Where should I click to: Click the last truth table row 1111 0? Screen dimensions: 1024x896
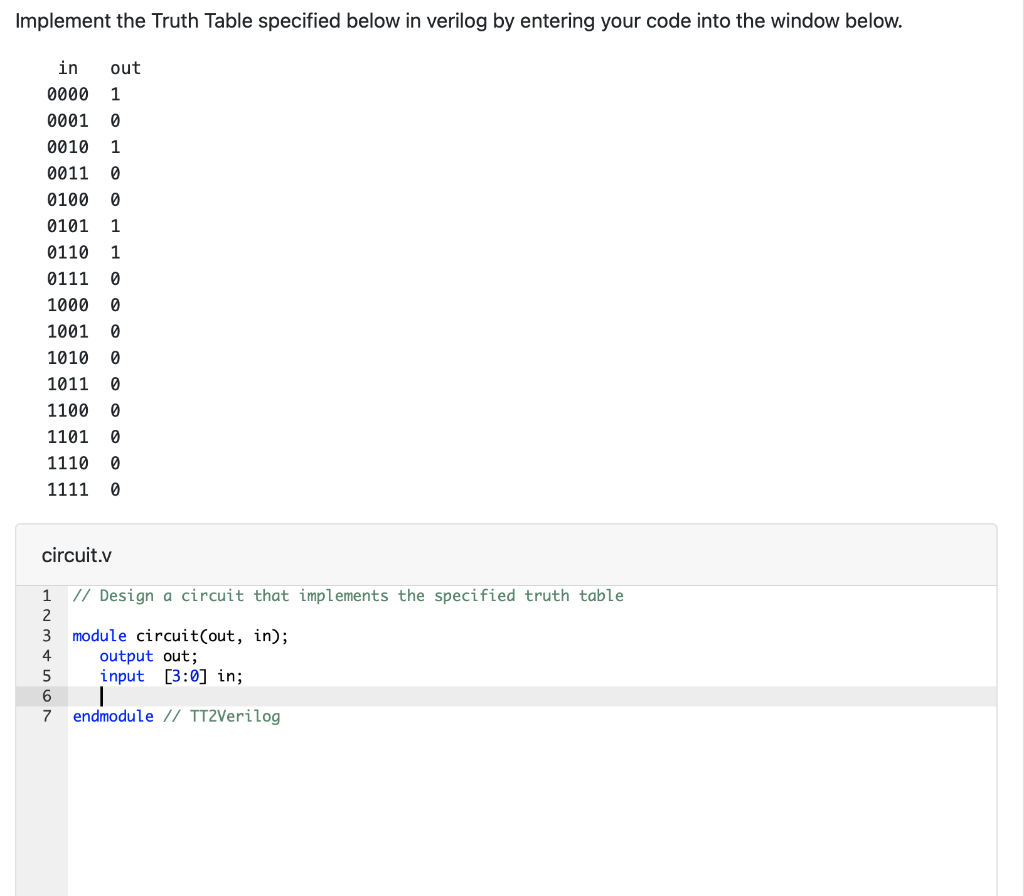85,490
